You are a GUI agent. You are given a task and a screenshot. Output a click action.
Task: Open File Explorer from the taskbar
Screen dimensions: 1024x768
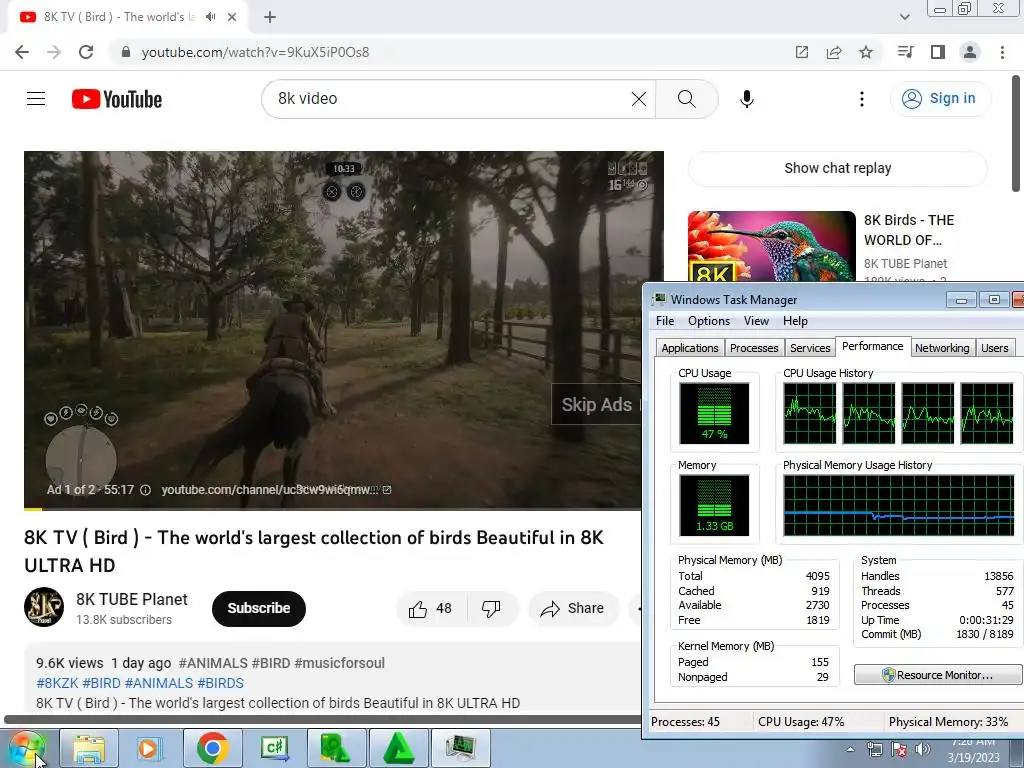click(89, 748)
